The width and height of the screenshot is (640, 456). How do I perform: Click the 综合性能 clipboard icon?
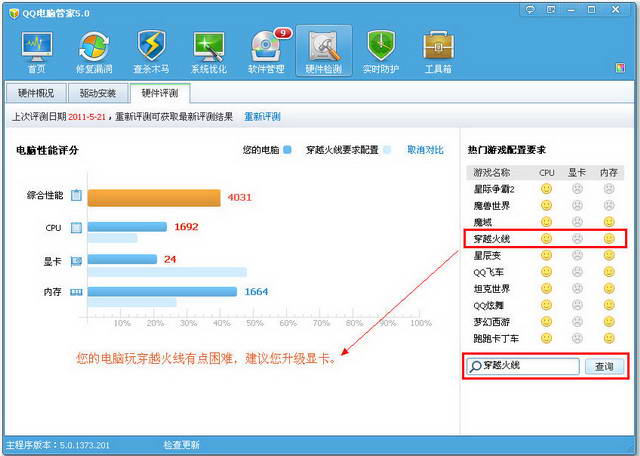76,196
